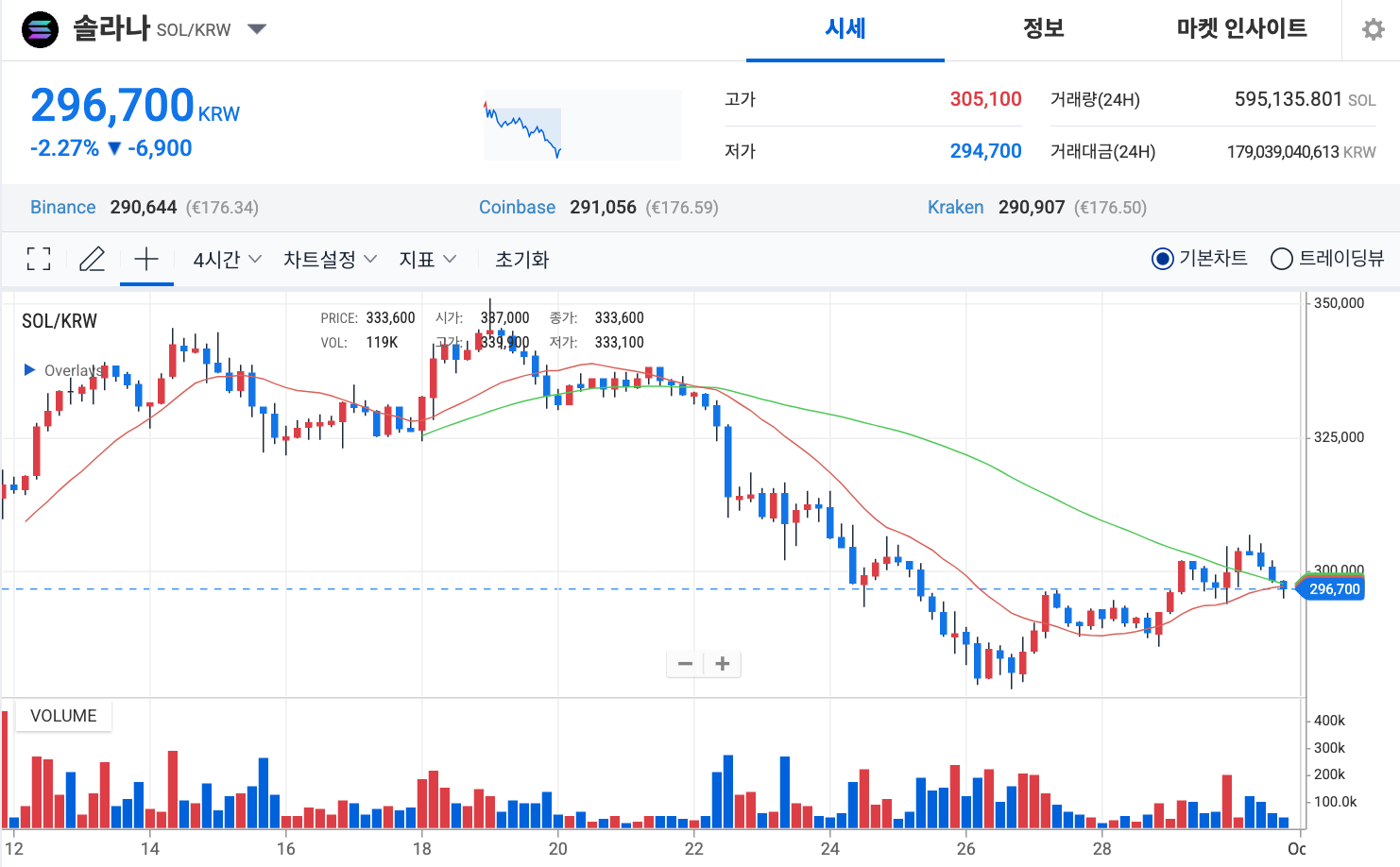Expand the SOL/KRW pair selector chevron

pyautogui.click(x=256, y=29)
